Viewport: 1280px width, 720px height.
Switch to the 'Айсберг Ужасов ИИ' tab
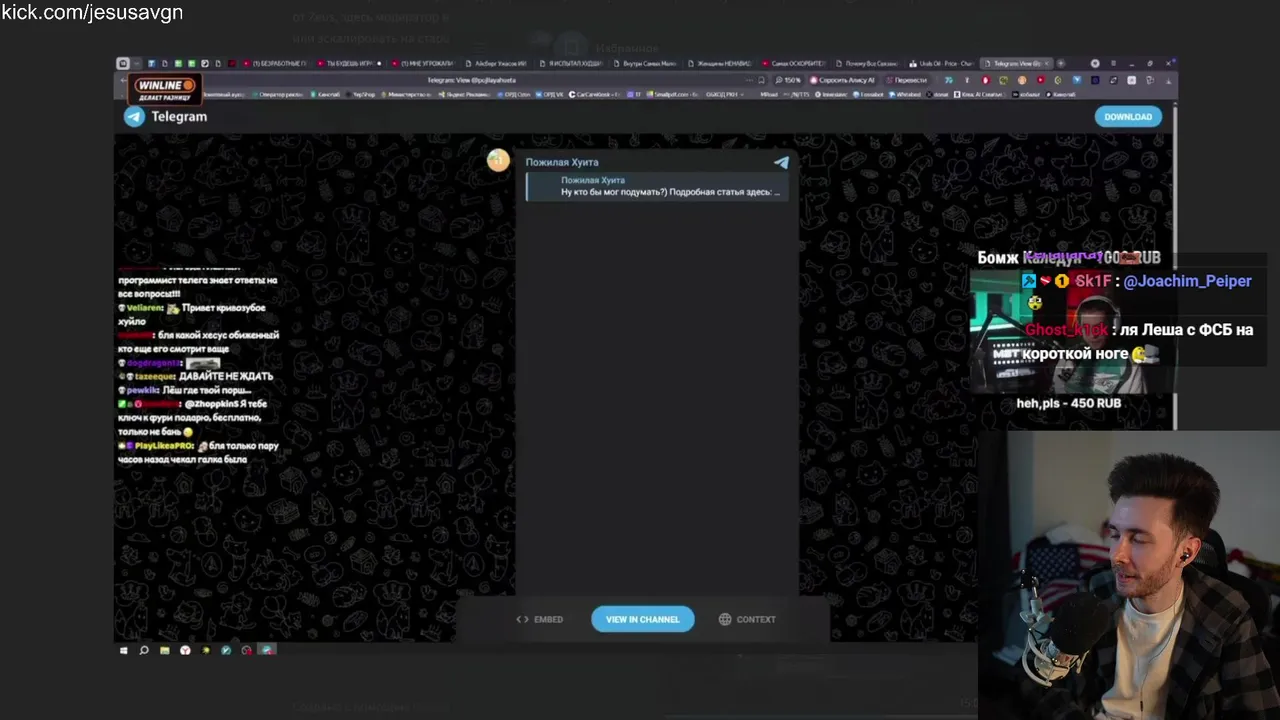click(x=496, y=63)
